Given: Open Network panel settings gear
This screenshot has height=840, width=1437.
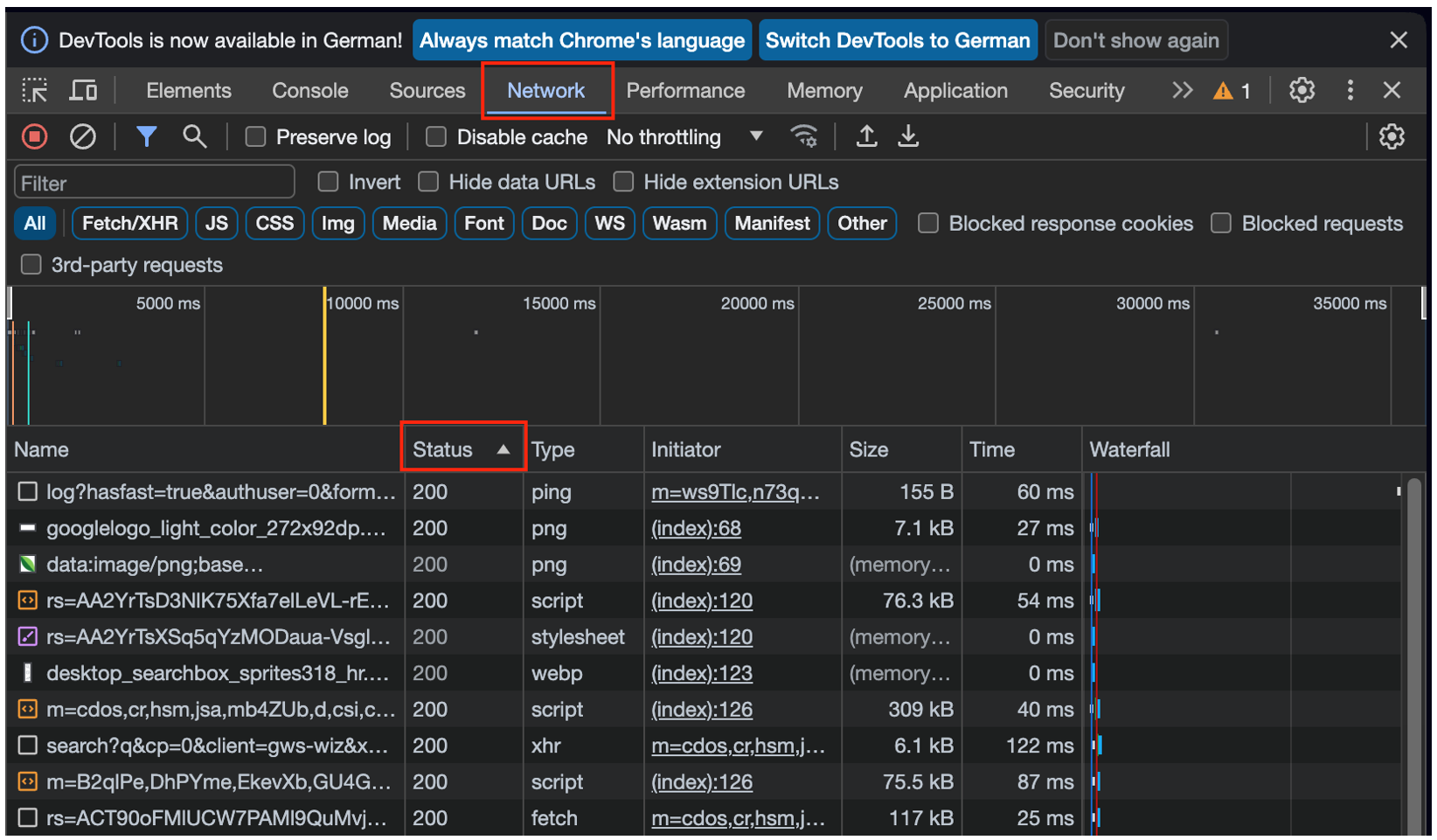Looking at the screenshot, I should pos(1392,136).
